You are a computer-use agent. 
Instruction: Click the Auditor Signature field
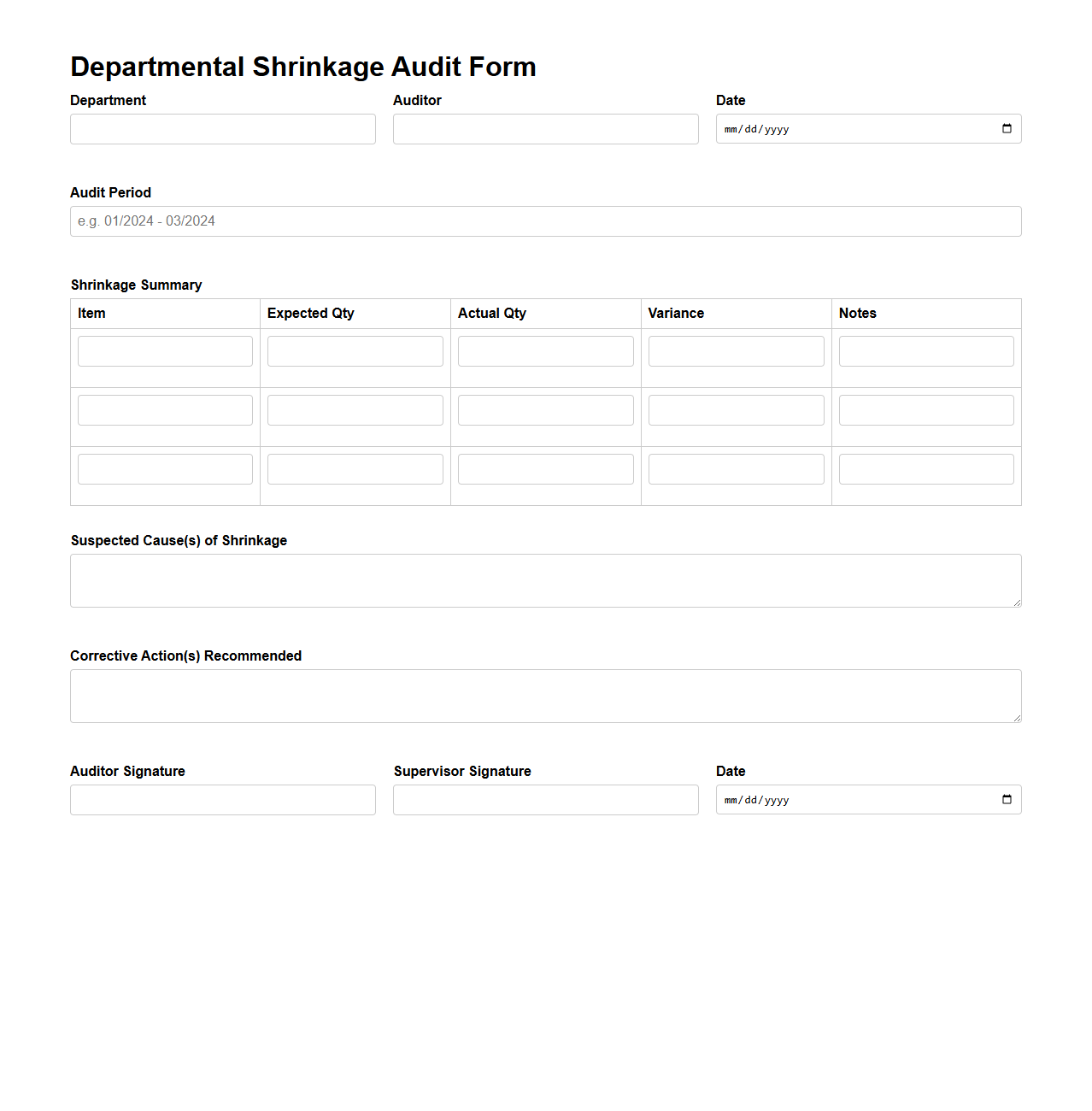coord(222,799)
